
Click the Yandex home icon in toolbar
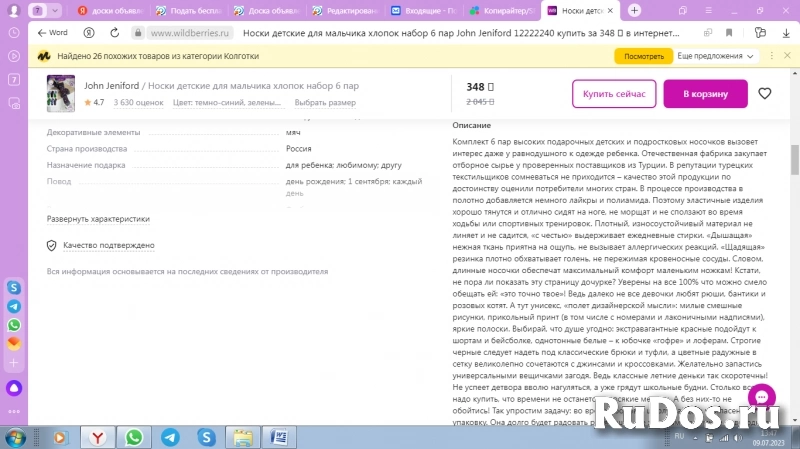89,33
